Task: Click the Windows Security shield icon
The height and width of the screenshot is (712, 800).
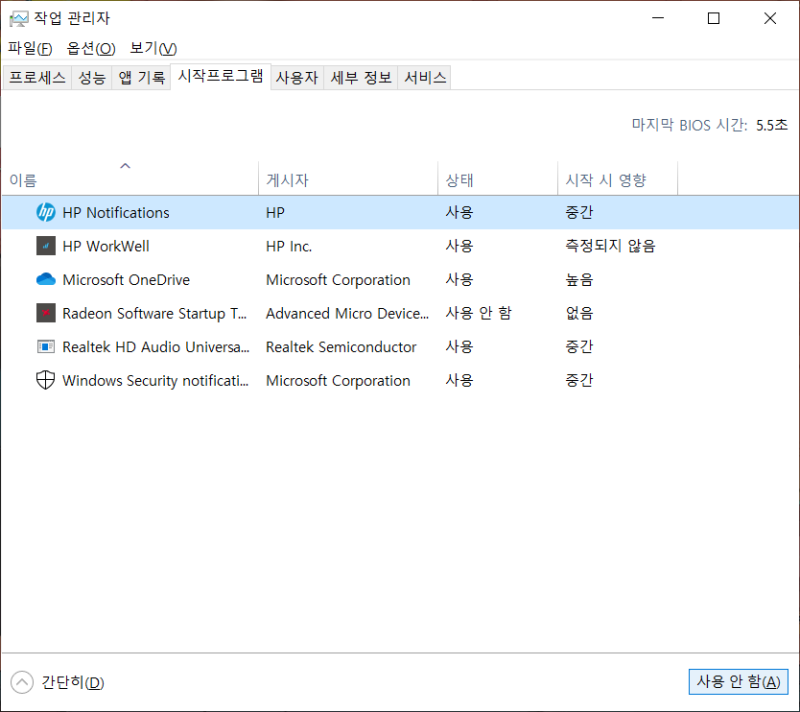Action: click(x=45, y=380)
